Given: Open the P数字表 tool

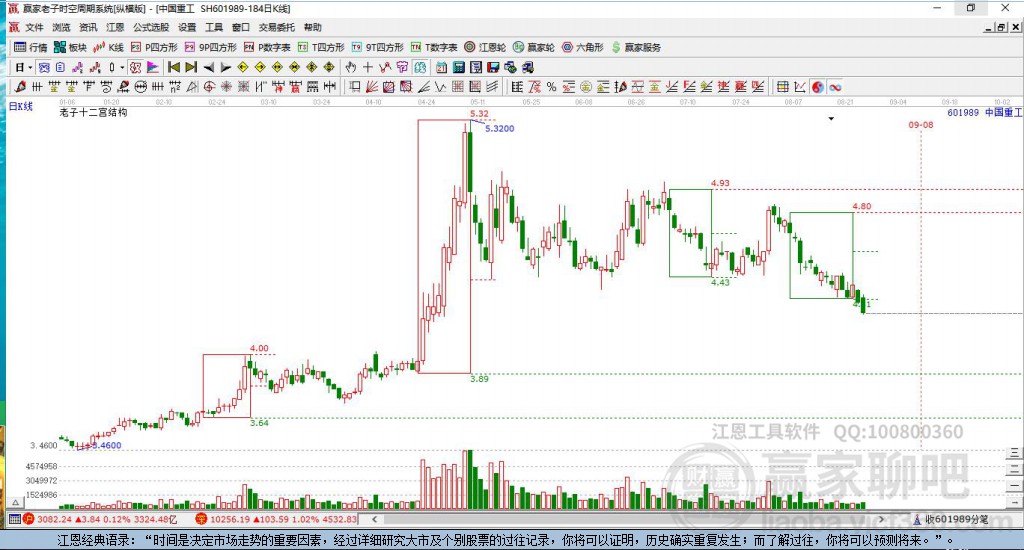Looking at the screenshot, I should tap(267, 47).
